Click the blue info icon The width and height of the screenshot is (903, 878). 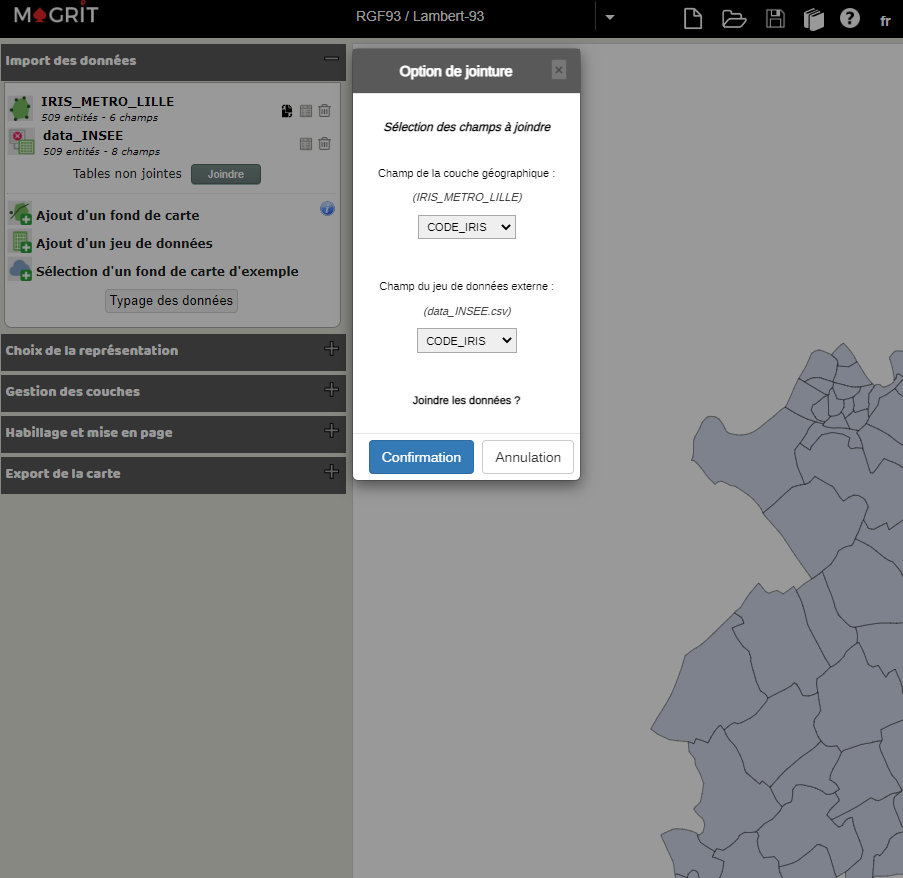(x=327, y=209)
